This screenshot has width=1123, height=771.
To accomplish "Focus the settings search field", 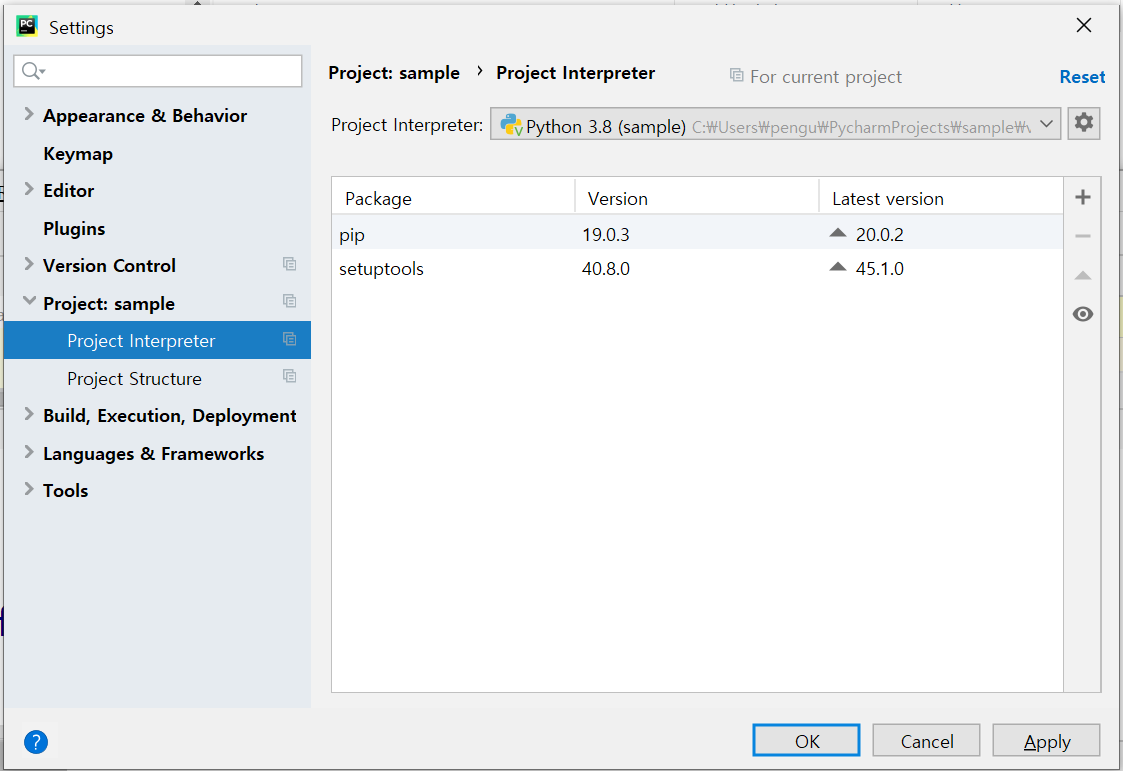I will coord(158,71).
